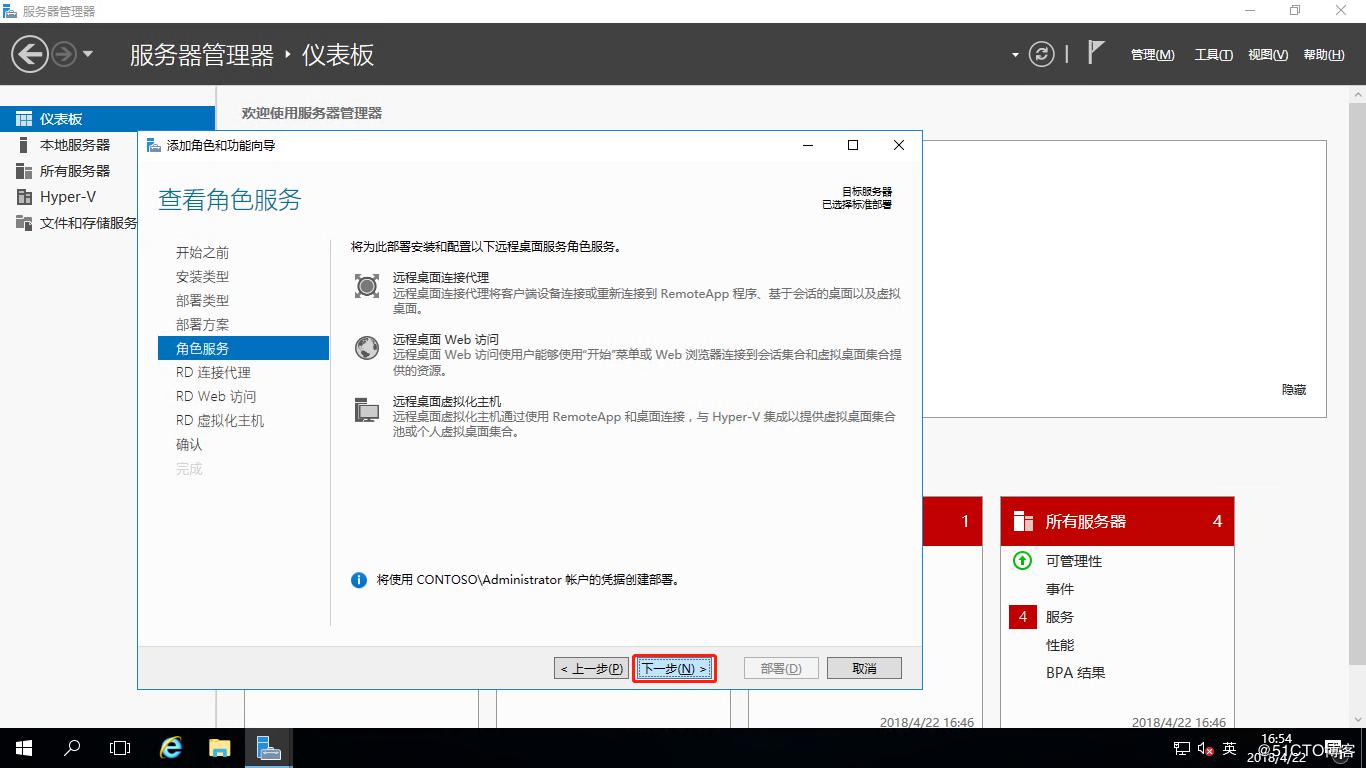Click 可管理性 in 所有服务器 tile
The width and height of the screenshot is (1366, 768).
1074,561
